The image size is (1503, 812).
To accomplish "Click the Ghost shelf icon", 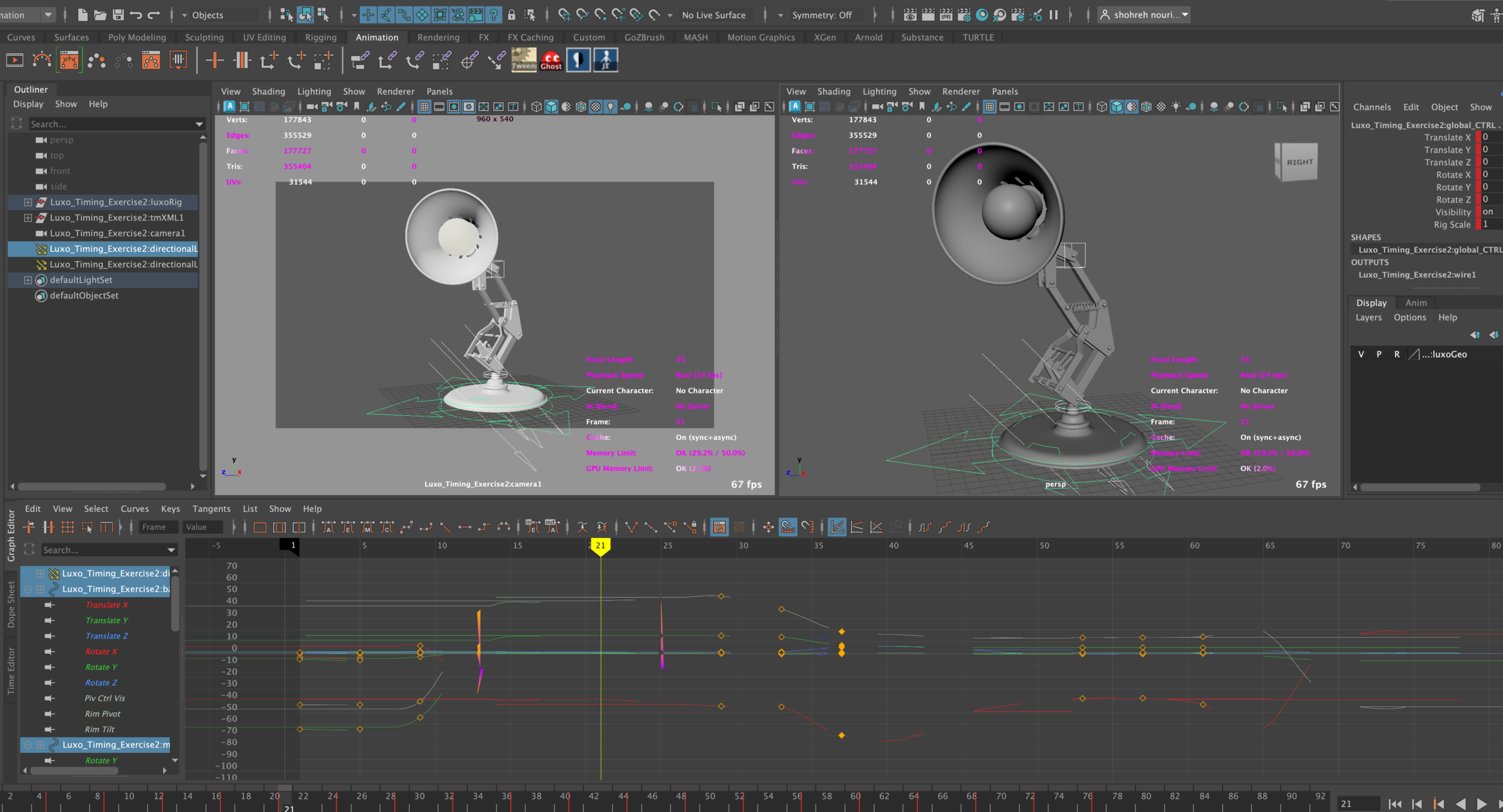I will (x=551, y=60).
